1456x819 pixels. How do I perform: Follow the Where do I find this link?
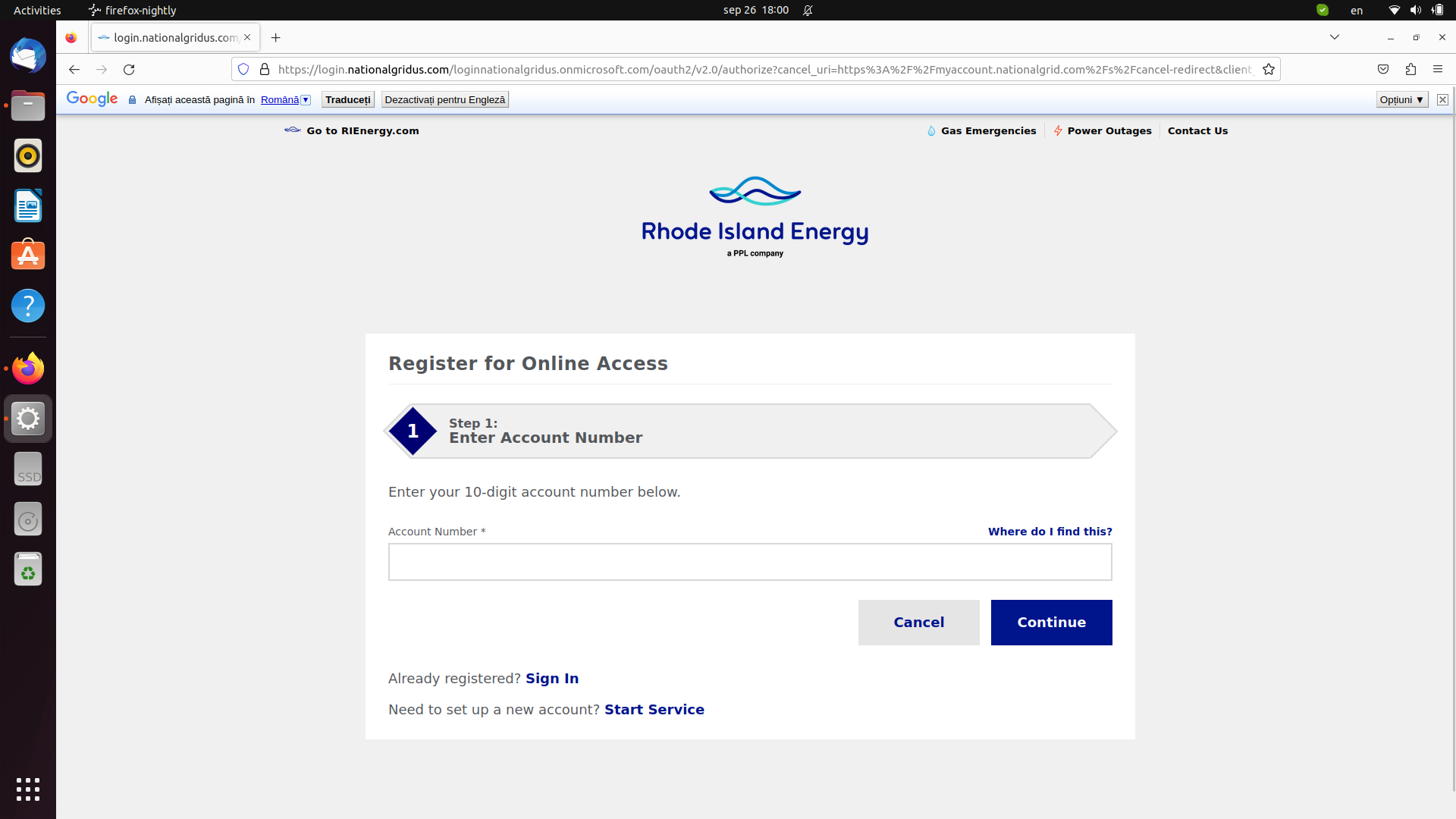(x=1050, y=532)
